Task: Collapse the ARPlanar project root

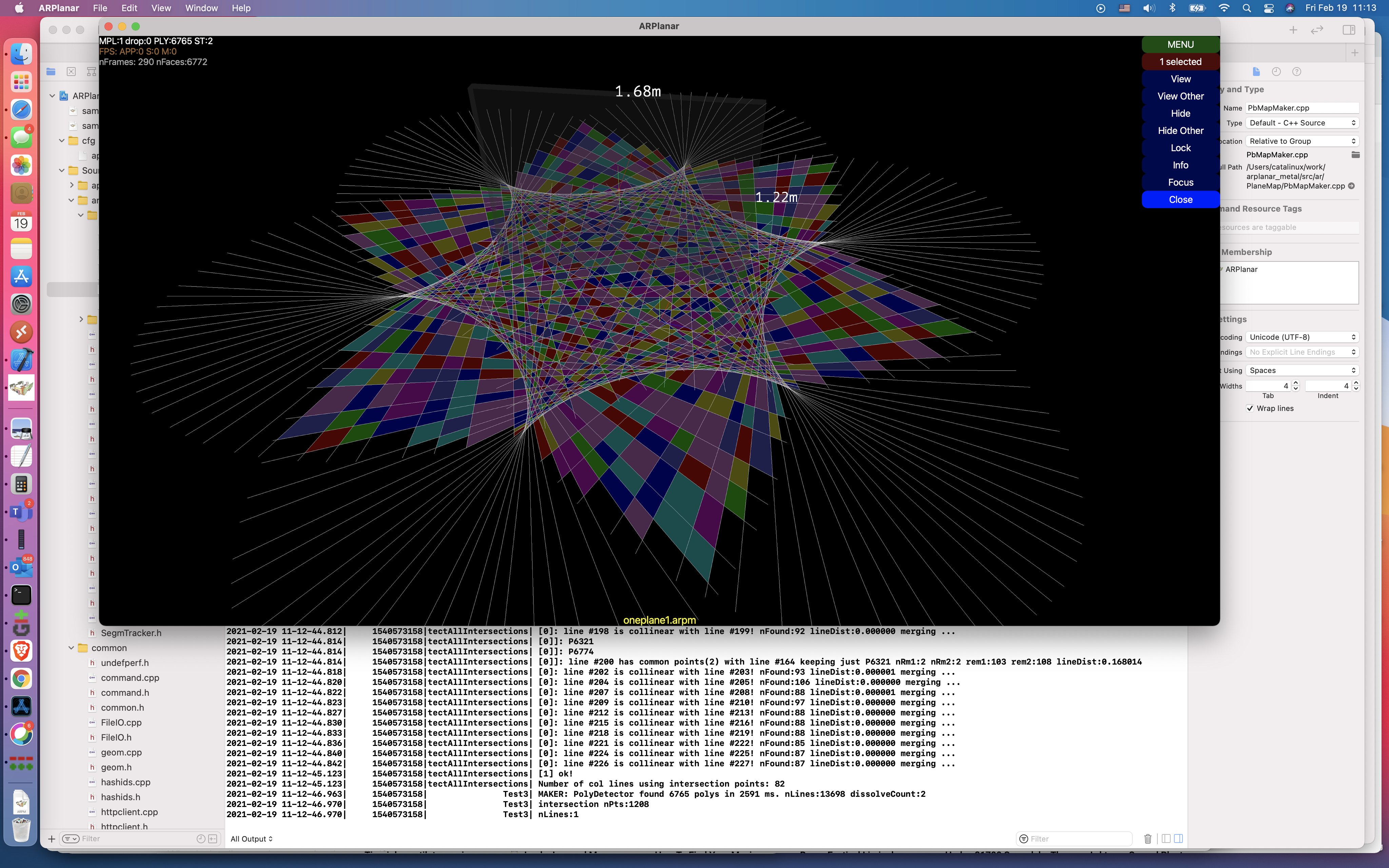Action: point(52,96)
